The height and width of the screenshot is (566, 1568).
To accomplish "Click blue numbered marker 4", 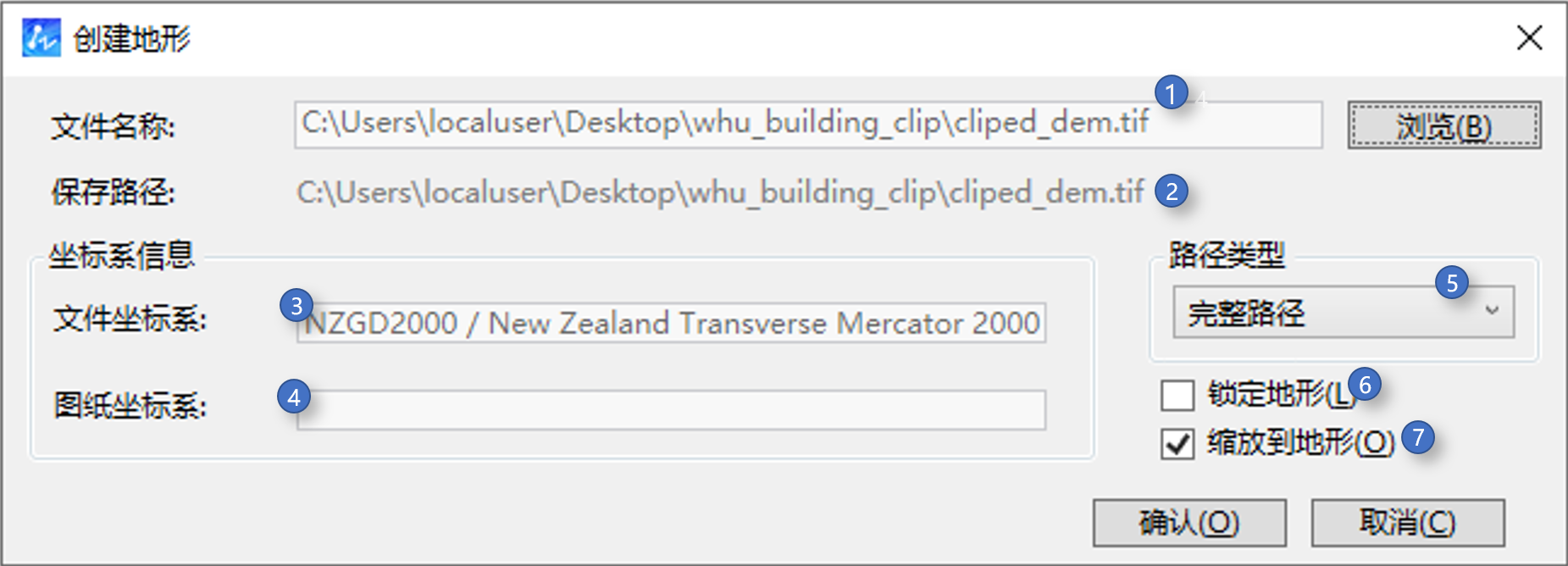I will (x=294, y=397).
